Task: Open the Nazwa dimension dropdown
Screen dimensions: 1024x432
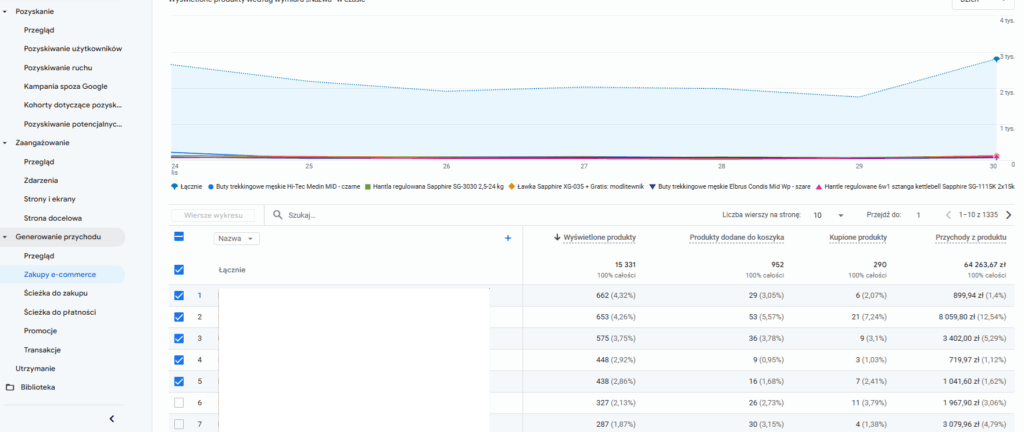Action: click(238, 238)
